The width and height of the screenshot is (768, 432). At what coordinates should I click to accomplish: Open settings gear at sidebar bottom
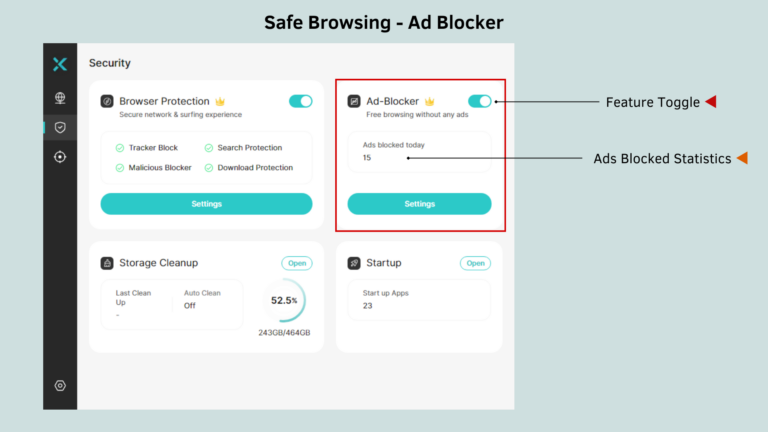click(60, 385)
